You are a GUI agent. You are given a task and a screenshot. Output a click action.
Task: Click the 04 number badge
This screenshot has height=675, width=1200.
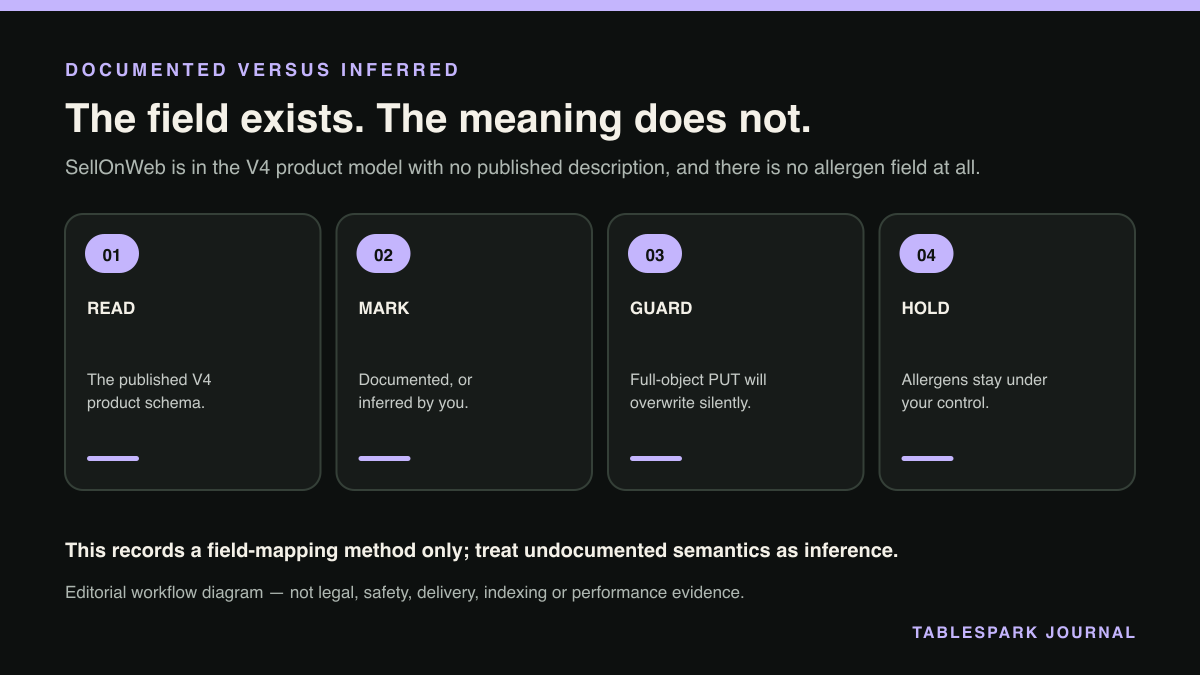(x=927, y=254)
